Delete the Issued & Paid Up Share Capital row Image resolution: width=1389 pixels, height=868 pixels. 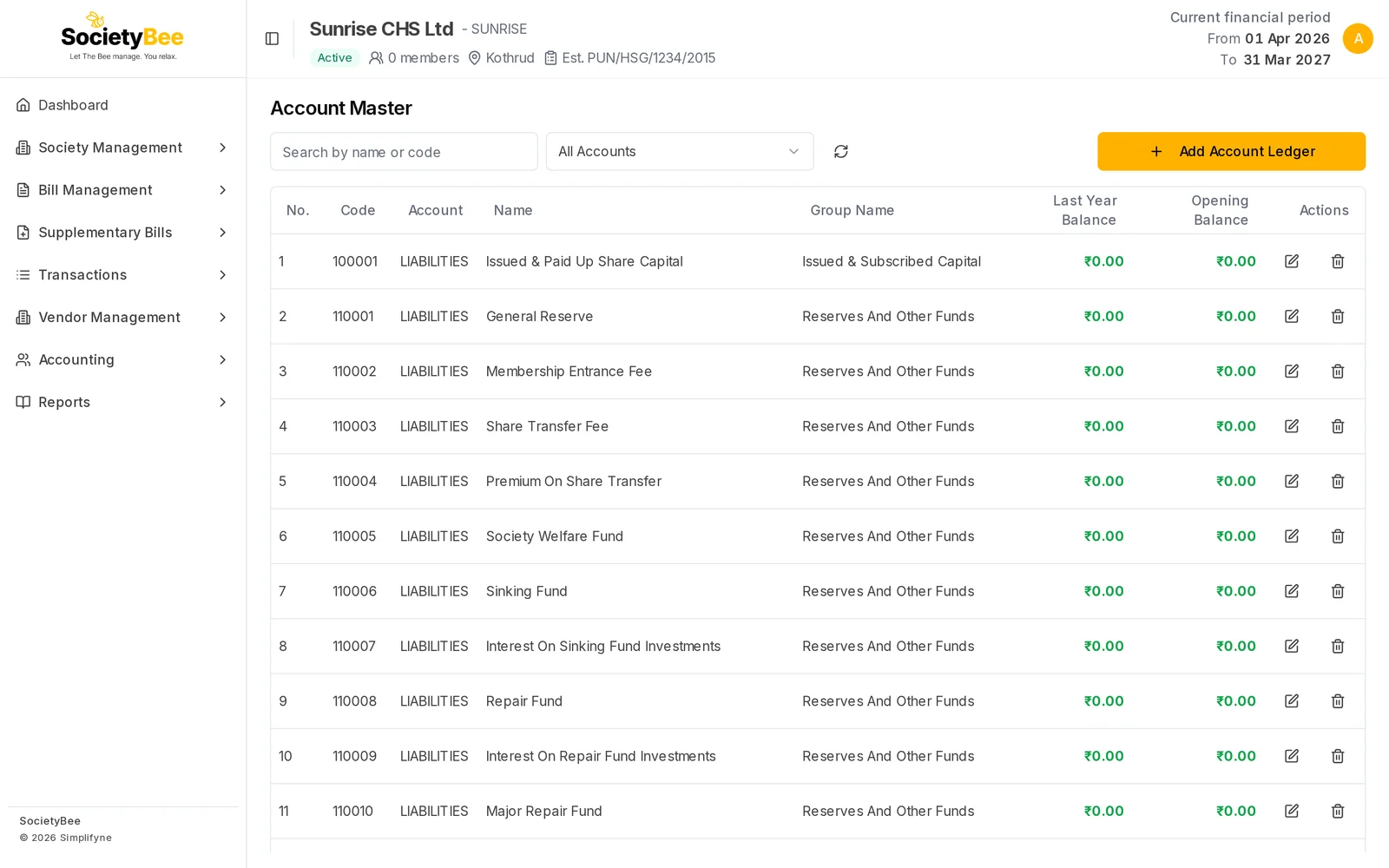tap(1338, 261)
